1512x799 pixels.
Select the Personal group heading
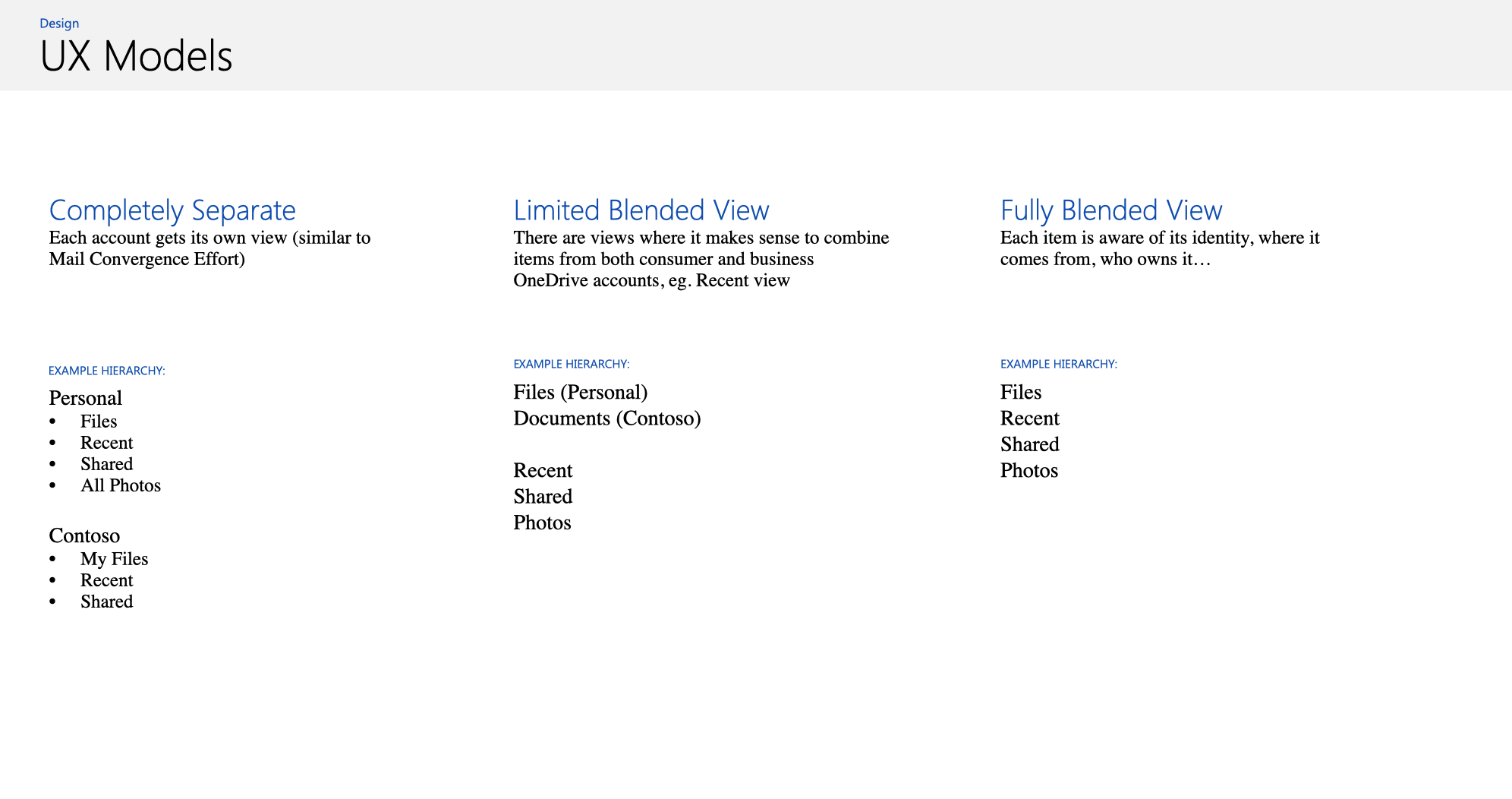(x=85, y=398)
